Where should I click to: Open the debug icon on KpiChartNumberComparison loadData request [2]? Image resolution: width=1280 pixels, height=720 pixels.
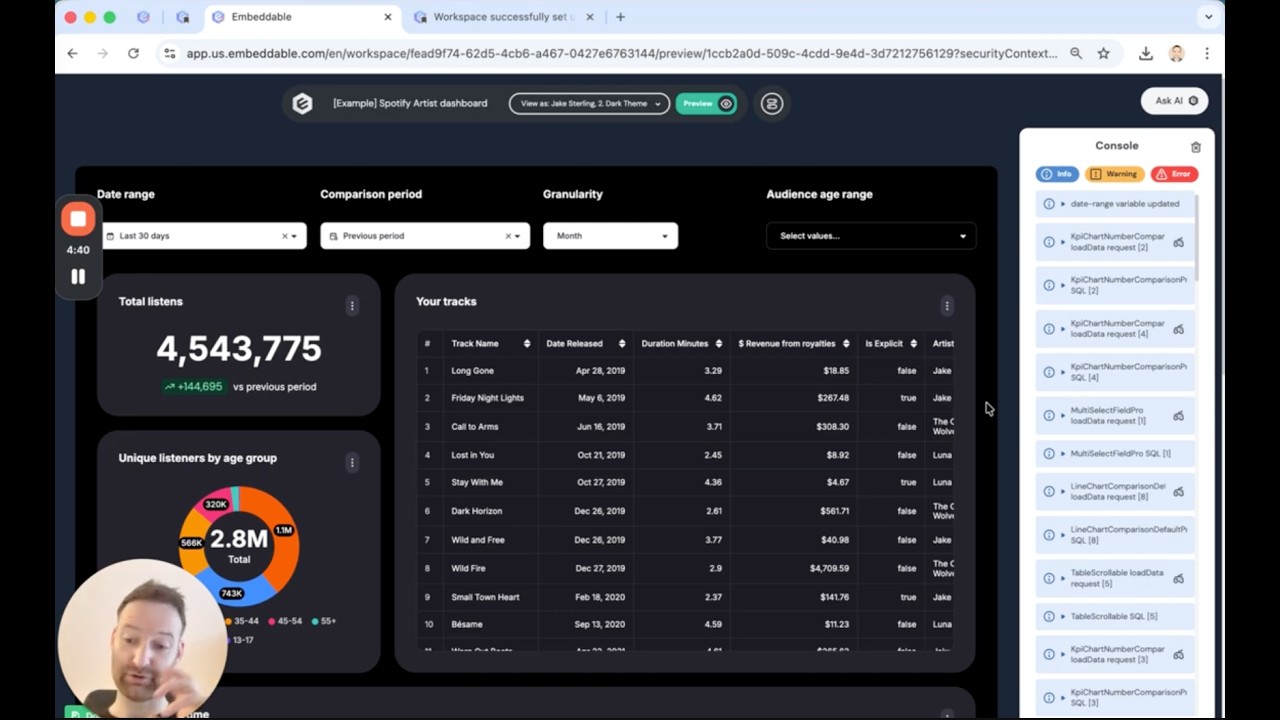pos(1179,242)
